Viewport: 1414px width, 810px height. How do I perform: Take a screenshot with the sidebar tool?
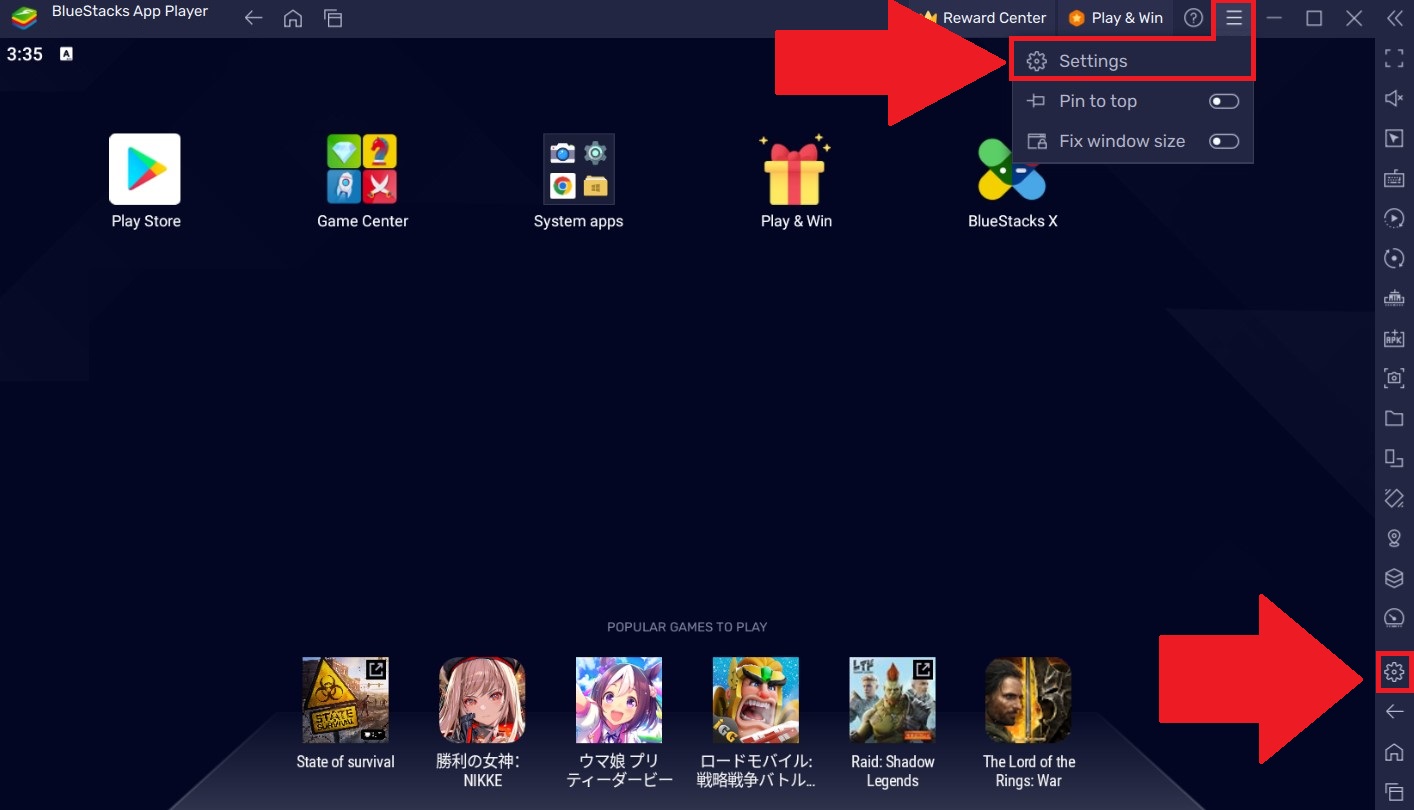tap(1393, 378)
